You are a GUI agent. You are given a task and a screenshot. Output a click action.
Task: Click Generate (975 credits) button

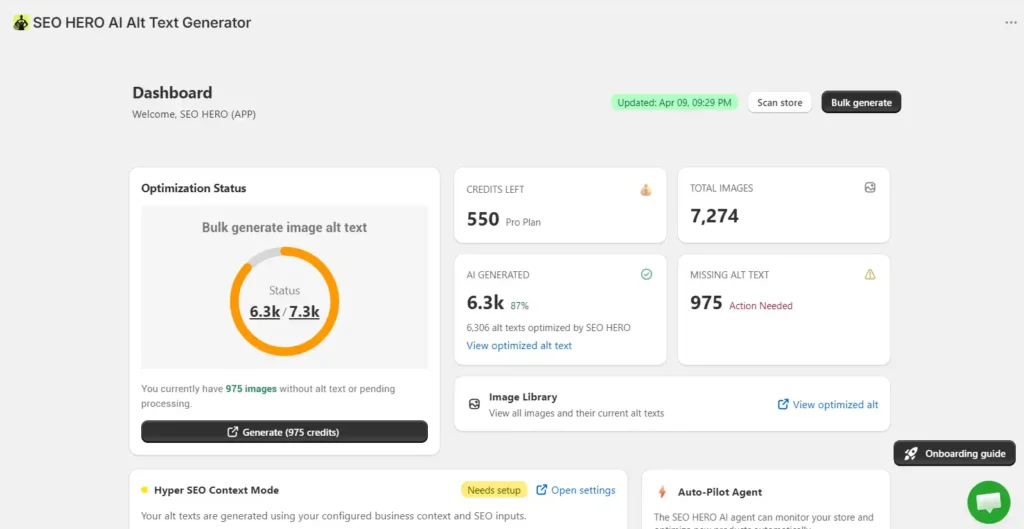coord(284,432)
